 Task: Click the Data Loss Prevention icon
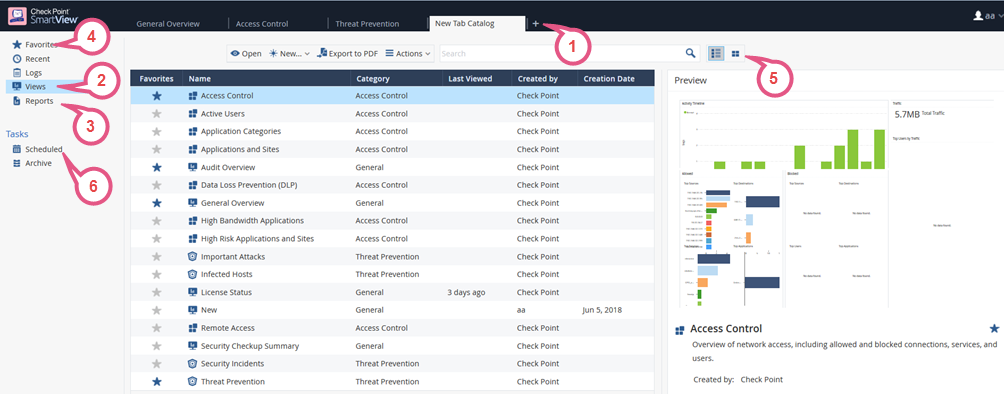pyautogui.click(x=193, y=185)
